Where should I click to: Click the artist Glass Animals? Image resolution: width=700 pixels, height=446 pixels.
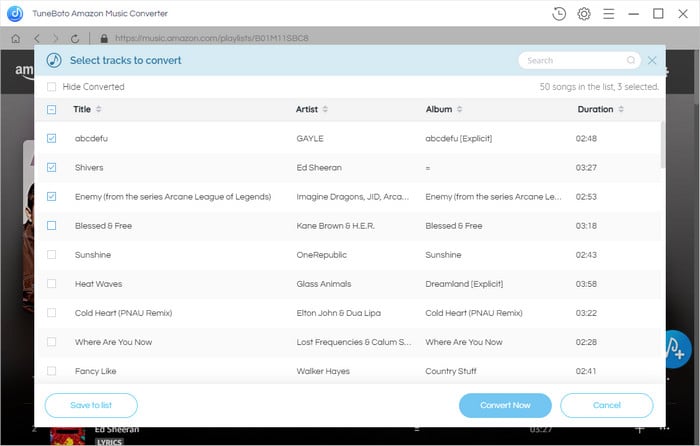tap(324, 284)
